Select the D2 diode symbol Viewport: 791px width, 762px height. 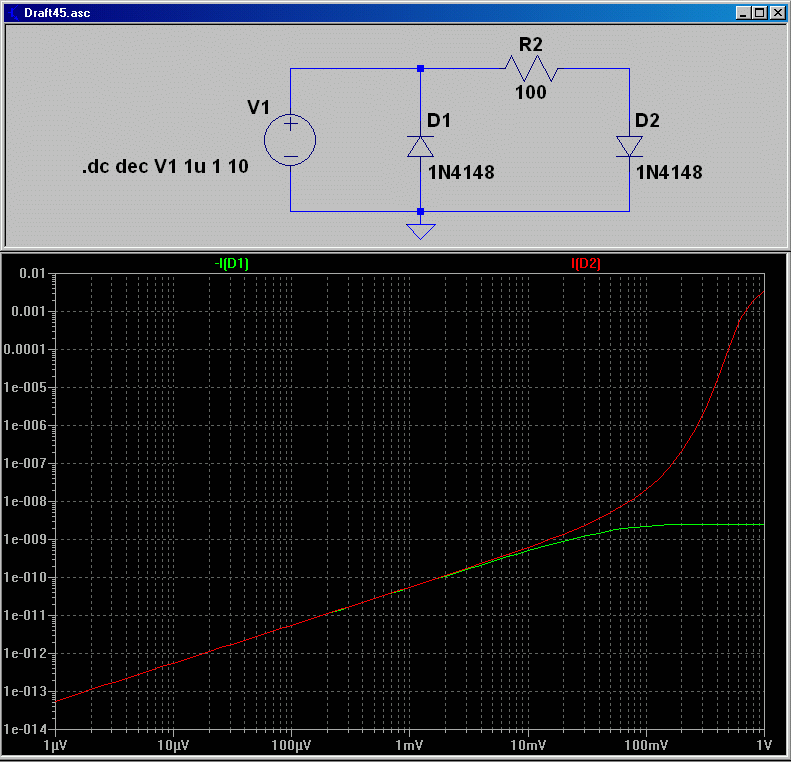(629, 146)
